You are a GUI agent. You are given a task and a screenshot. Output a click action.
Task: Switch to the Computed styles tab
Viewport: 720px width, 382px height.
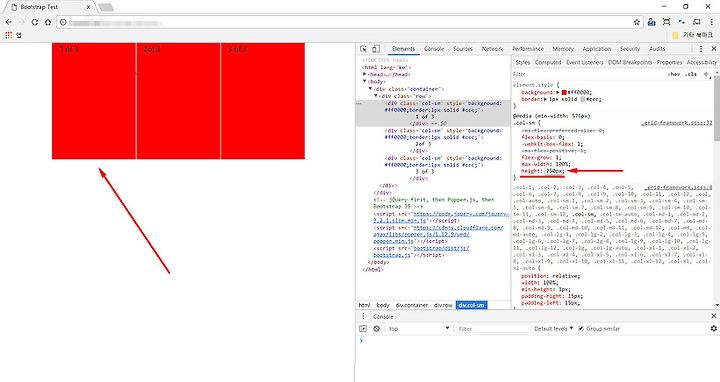(548, 62)
